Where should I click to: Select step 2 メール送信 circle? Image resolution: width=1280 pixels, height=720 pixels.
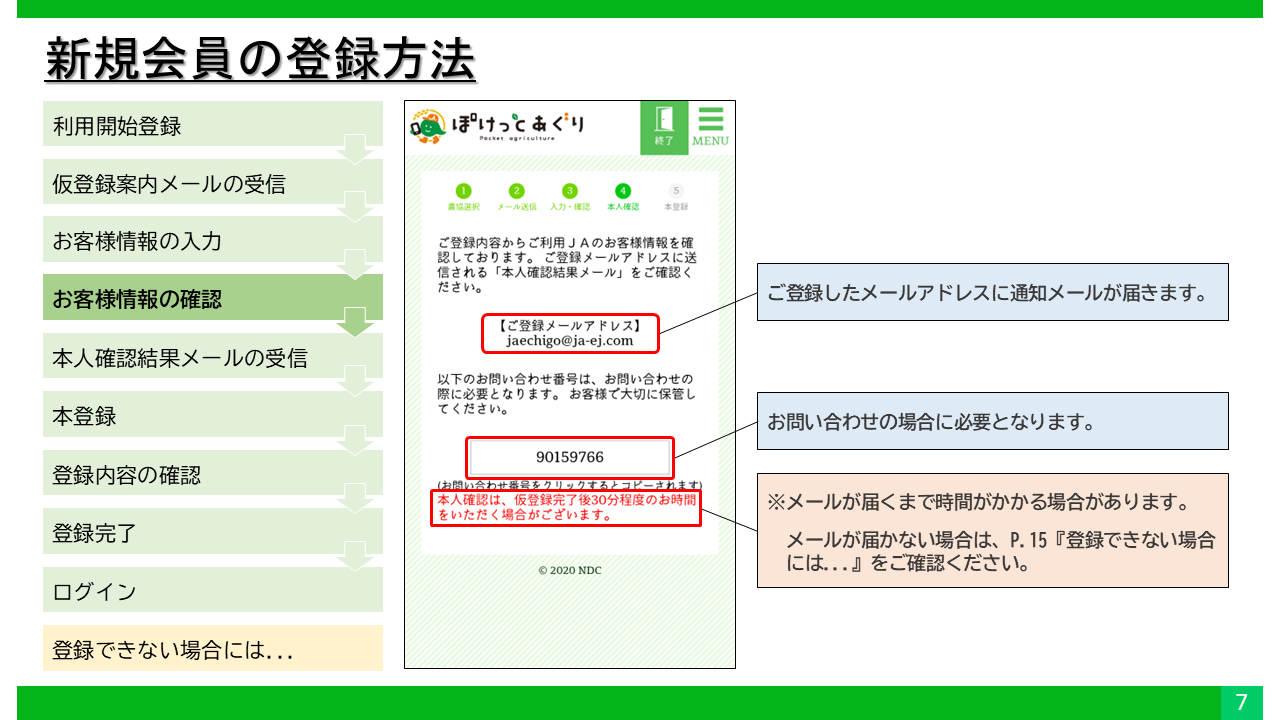(x=516, y=191)
